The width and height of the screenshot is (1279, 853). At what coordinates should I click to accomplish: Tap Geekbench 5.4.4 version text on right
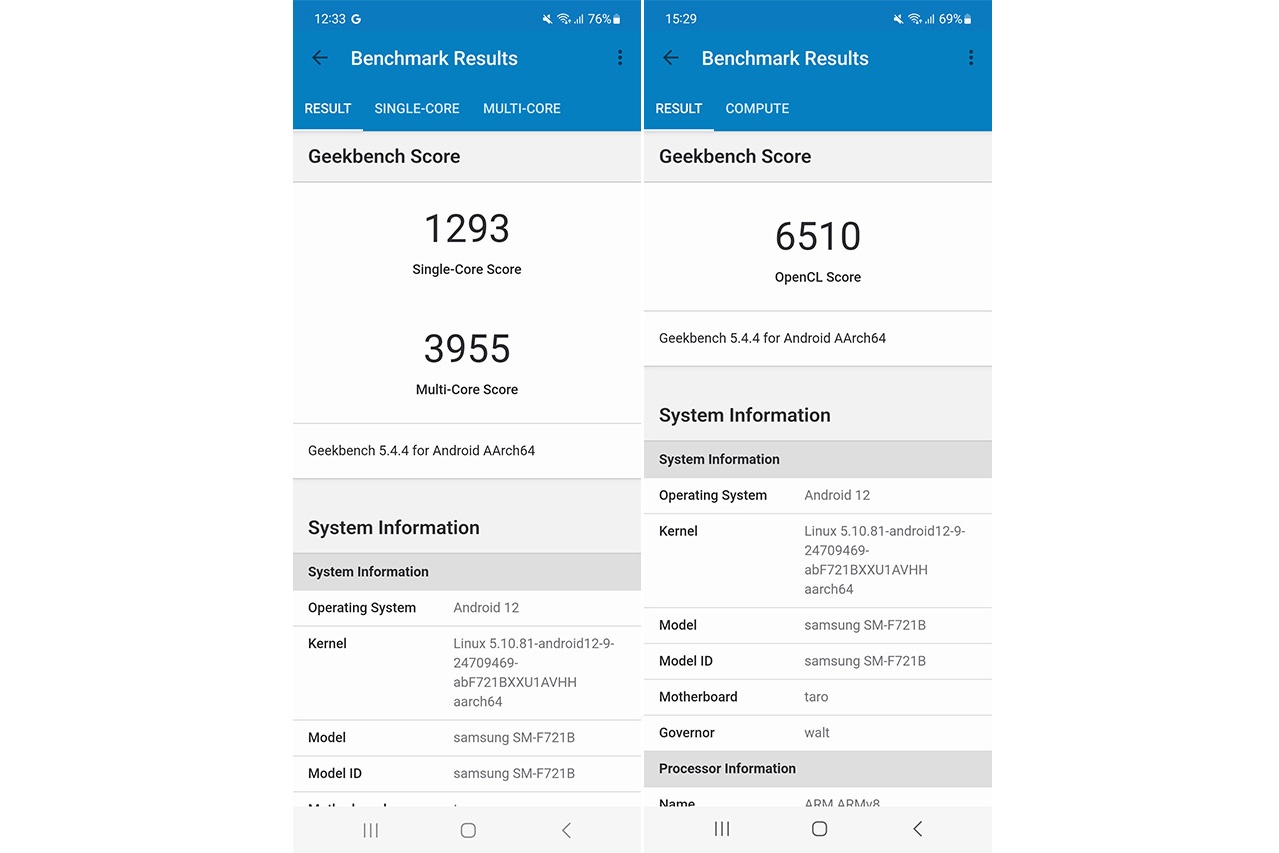[772, 338]
